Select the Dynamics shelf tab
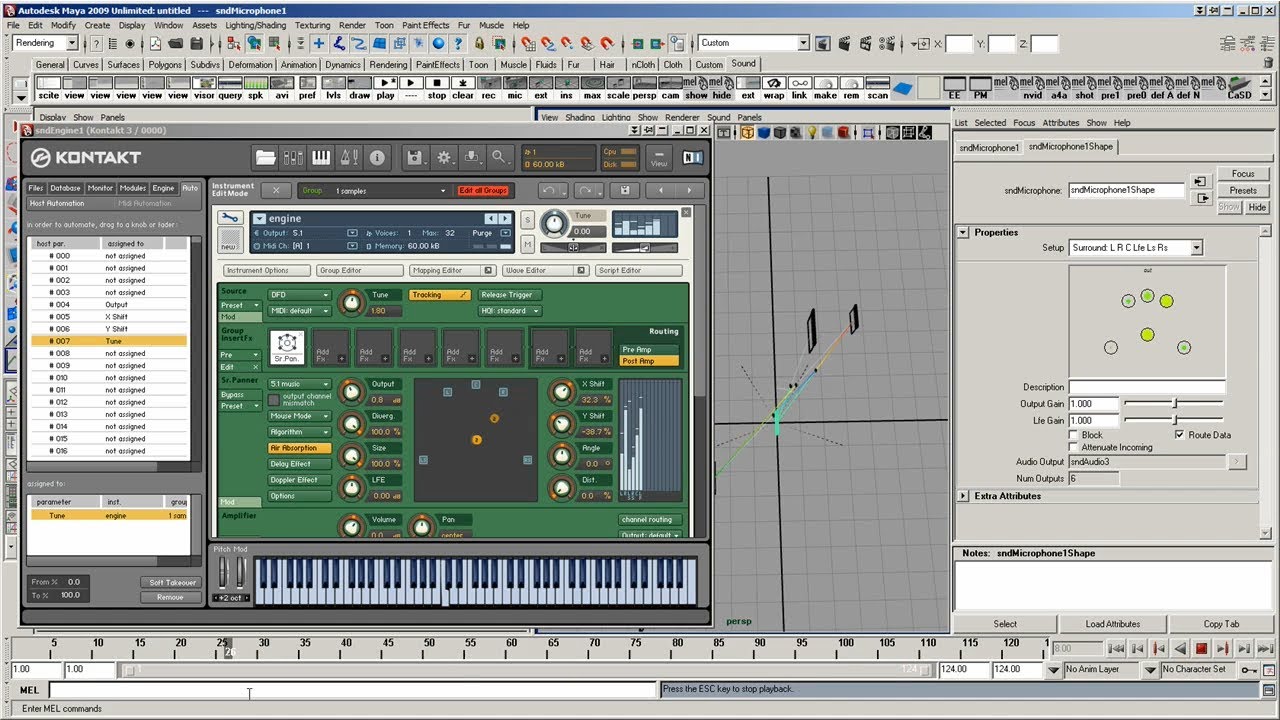1280x720 pixels. click(342, 64)
